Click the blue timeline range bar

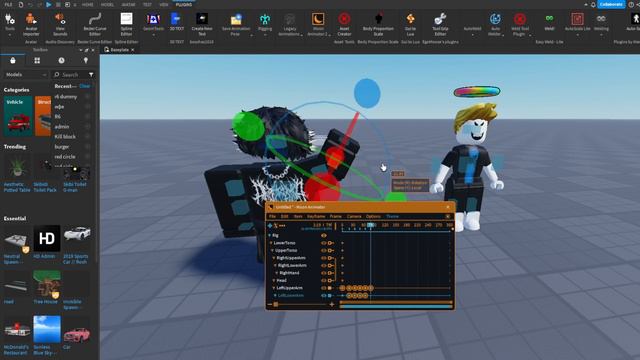point(396,306)
